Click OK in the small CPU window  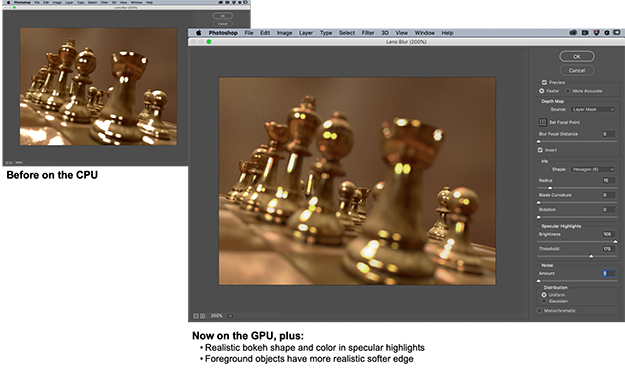point(223,16)
